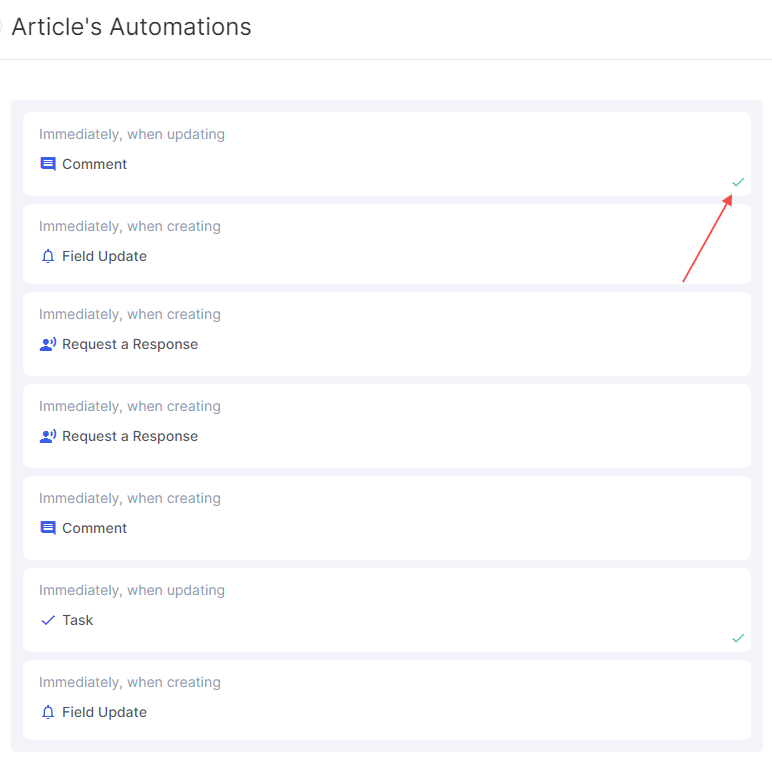
Task: Click the blue checkmark icon next to Task
Action: (48, 620)
